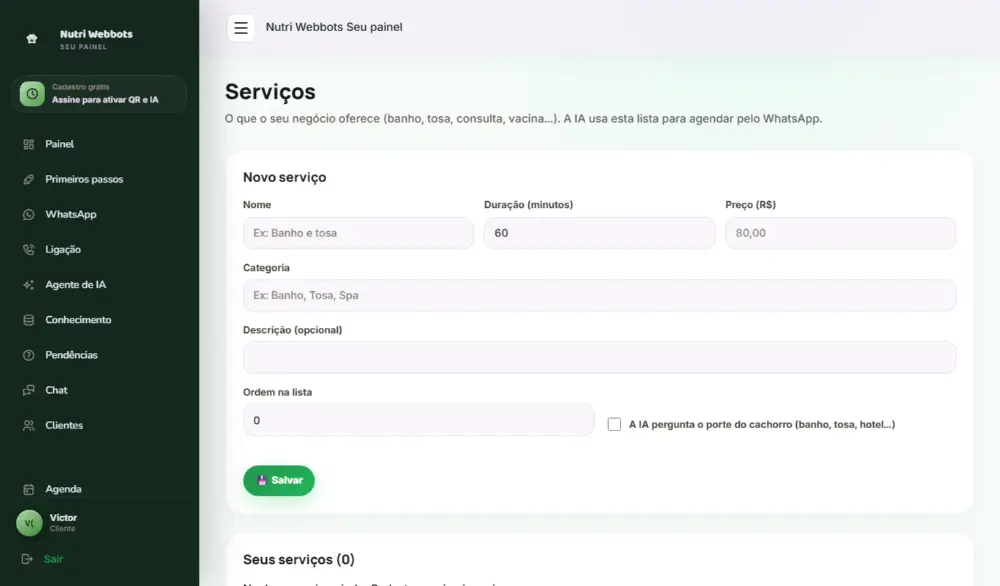Focus the Categoria input field
The image size is (1000, 586).
[599, 295]
